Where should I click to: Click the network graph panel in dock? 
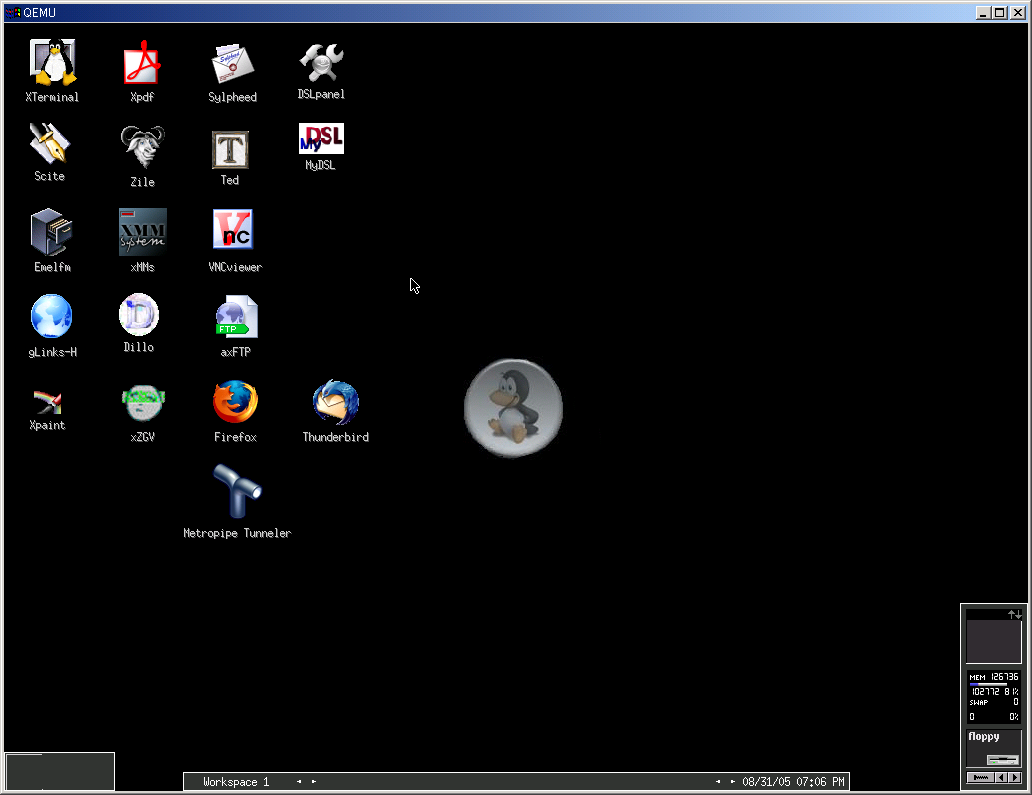(x=993, y=636)
